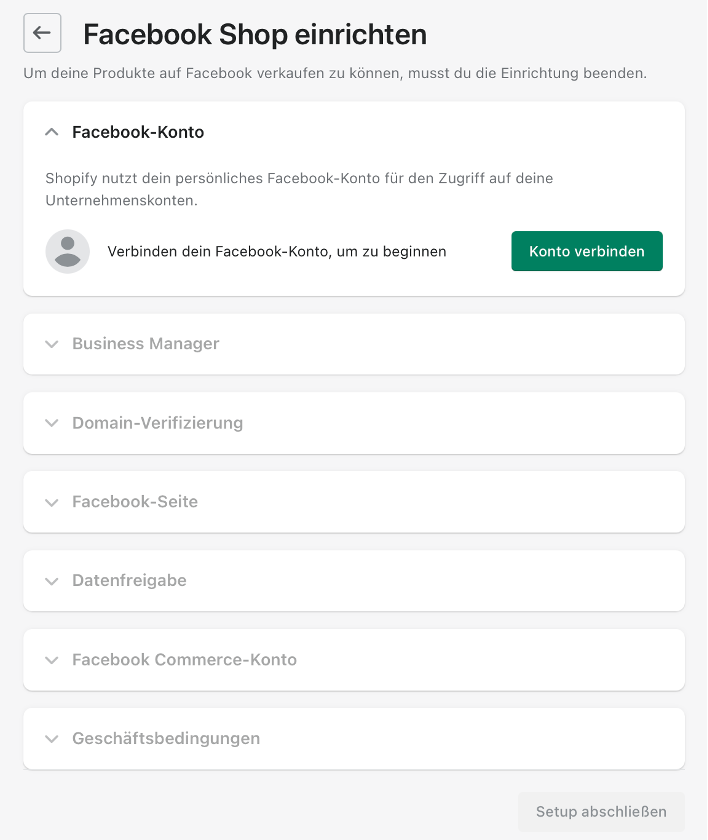The height and width of the screenshot is (840, 708).
Task: Expand the Domain-Verifizierung chevron
Action: 52,423
